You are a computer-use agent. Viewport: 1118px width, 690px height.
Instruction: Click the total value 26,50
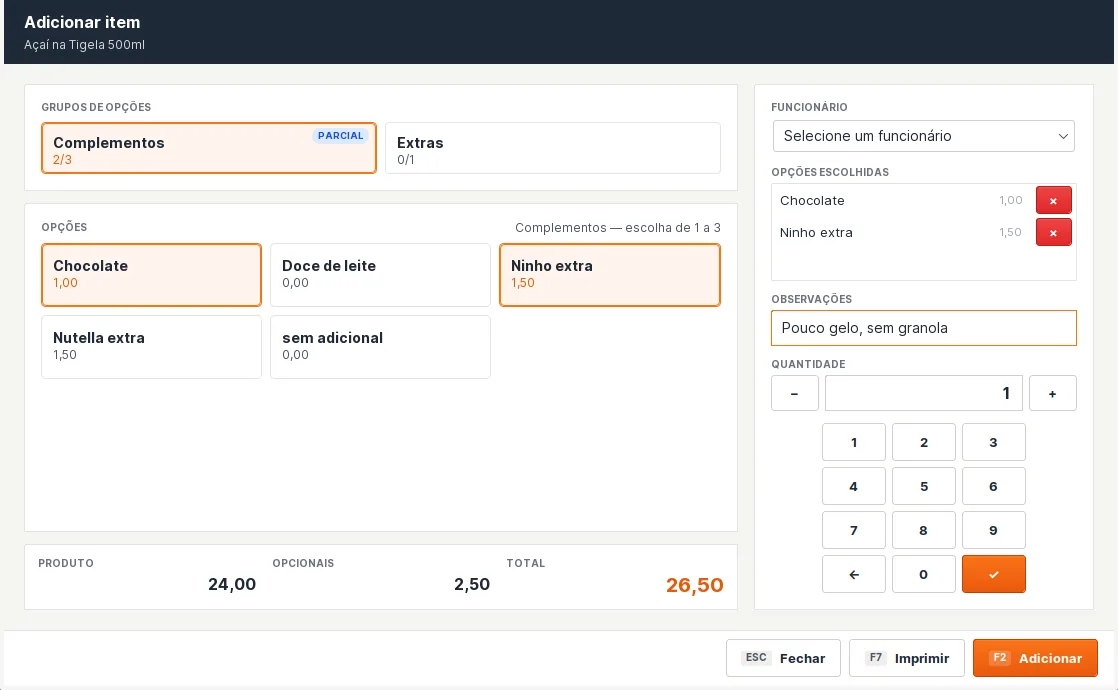[694, 585]
